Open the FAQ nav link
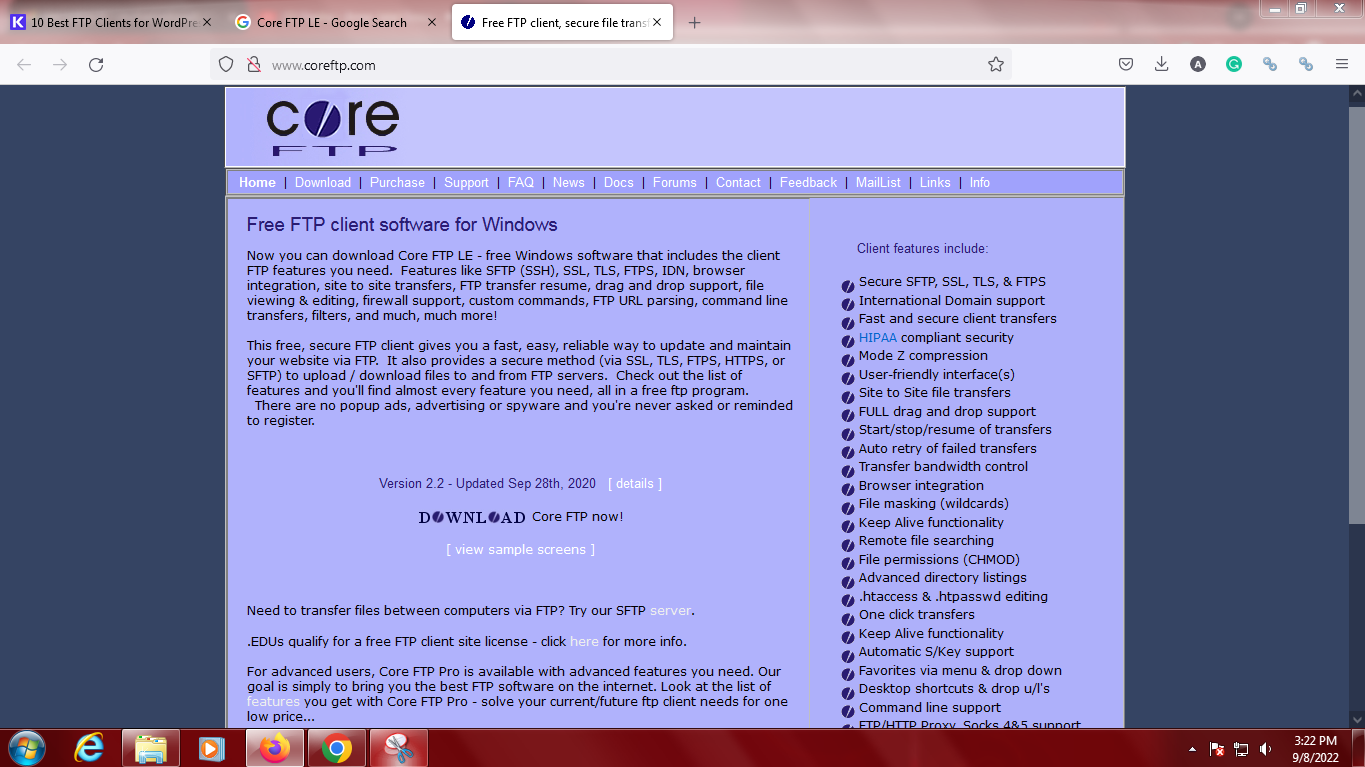The width and height of the screenshot is (1365, 767). tap(521, 182)
